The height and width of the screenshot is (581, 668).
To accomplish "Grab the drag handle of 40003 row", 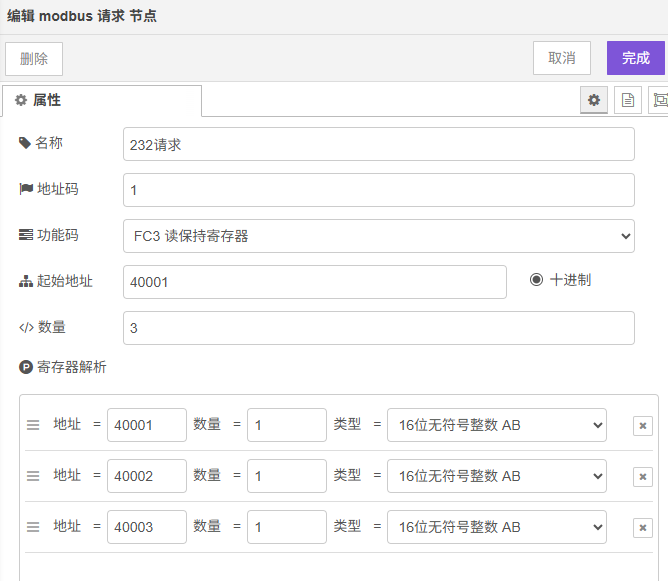I will (x=33, y=527).
